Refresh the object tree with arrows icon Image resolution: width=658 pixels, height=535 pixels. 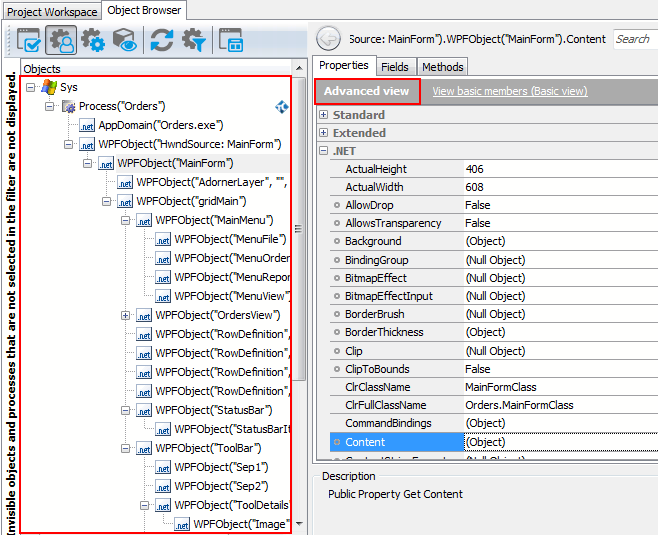(x=162, y=40)
